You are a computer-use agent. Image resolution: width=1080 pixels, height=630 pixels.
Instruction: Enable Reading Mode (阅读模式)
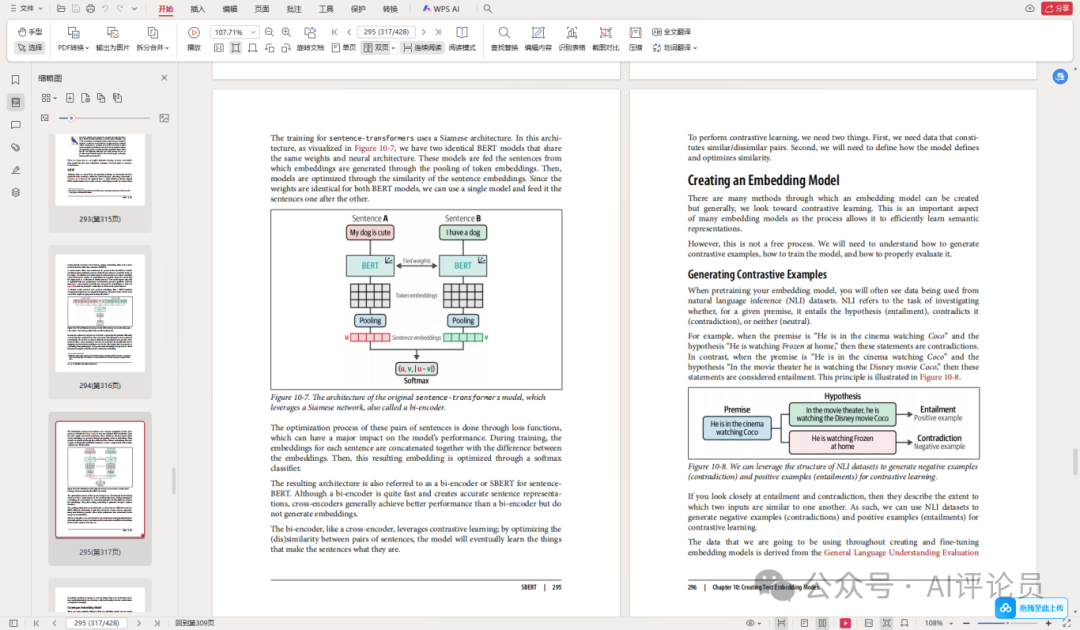coord(462,39)
